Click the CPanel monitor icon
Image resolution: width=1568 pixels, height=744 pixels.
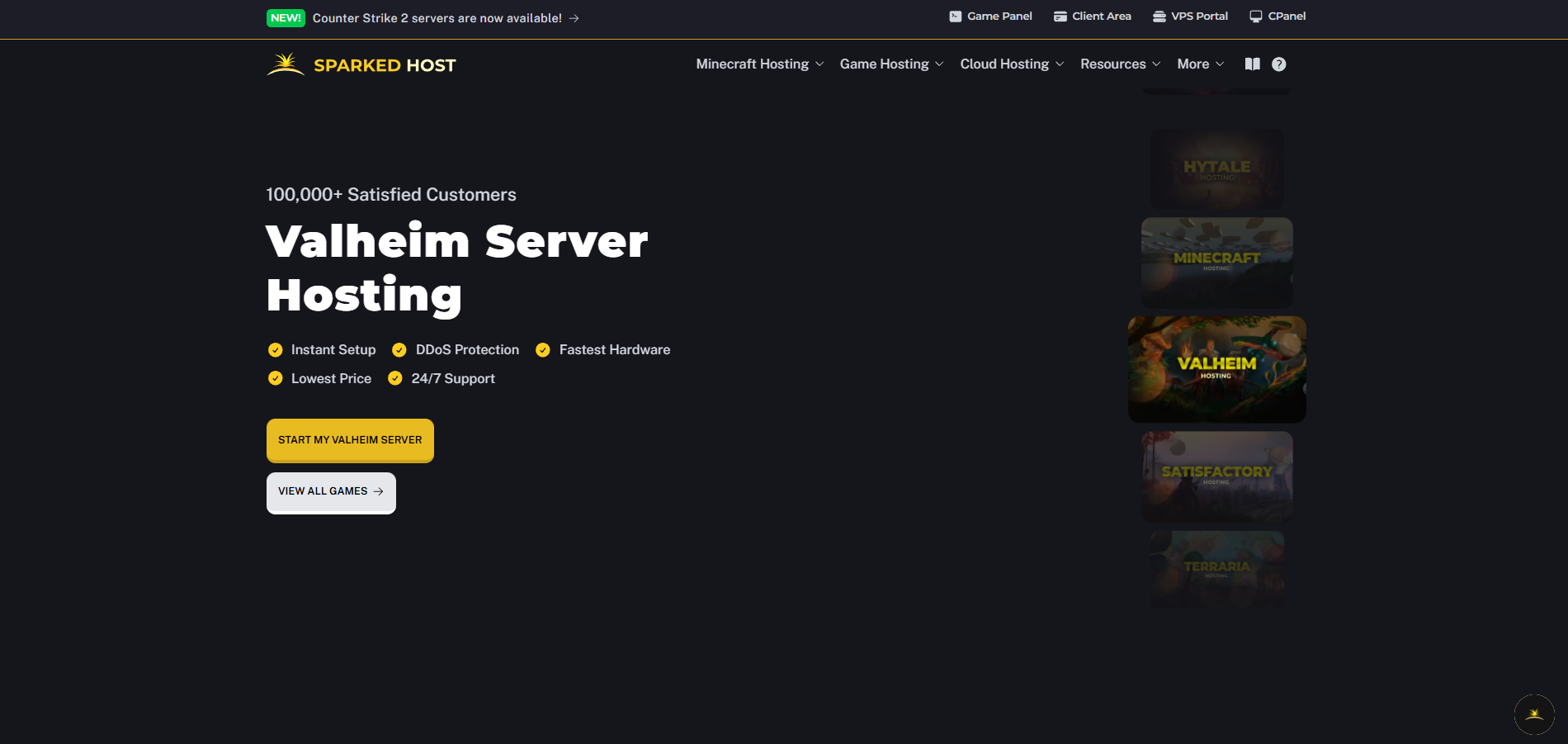pos(1256,17)
